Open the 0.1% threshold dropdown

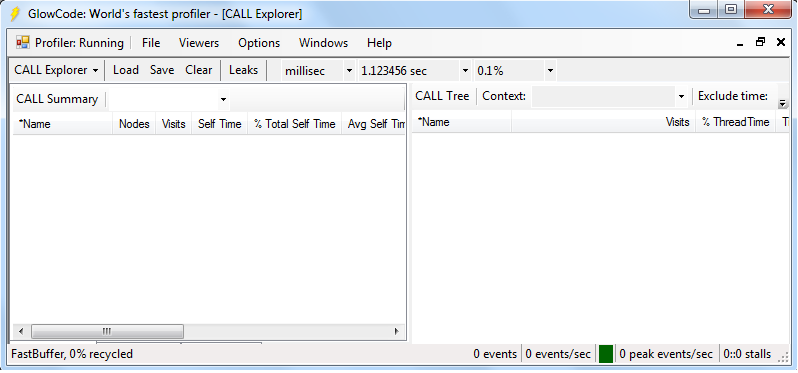(x=550, y=71)
